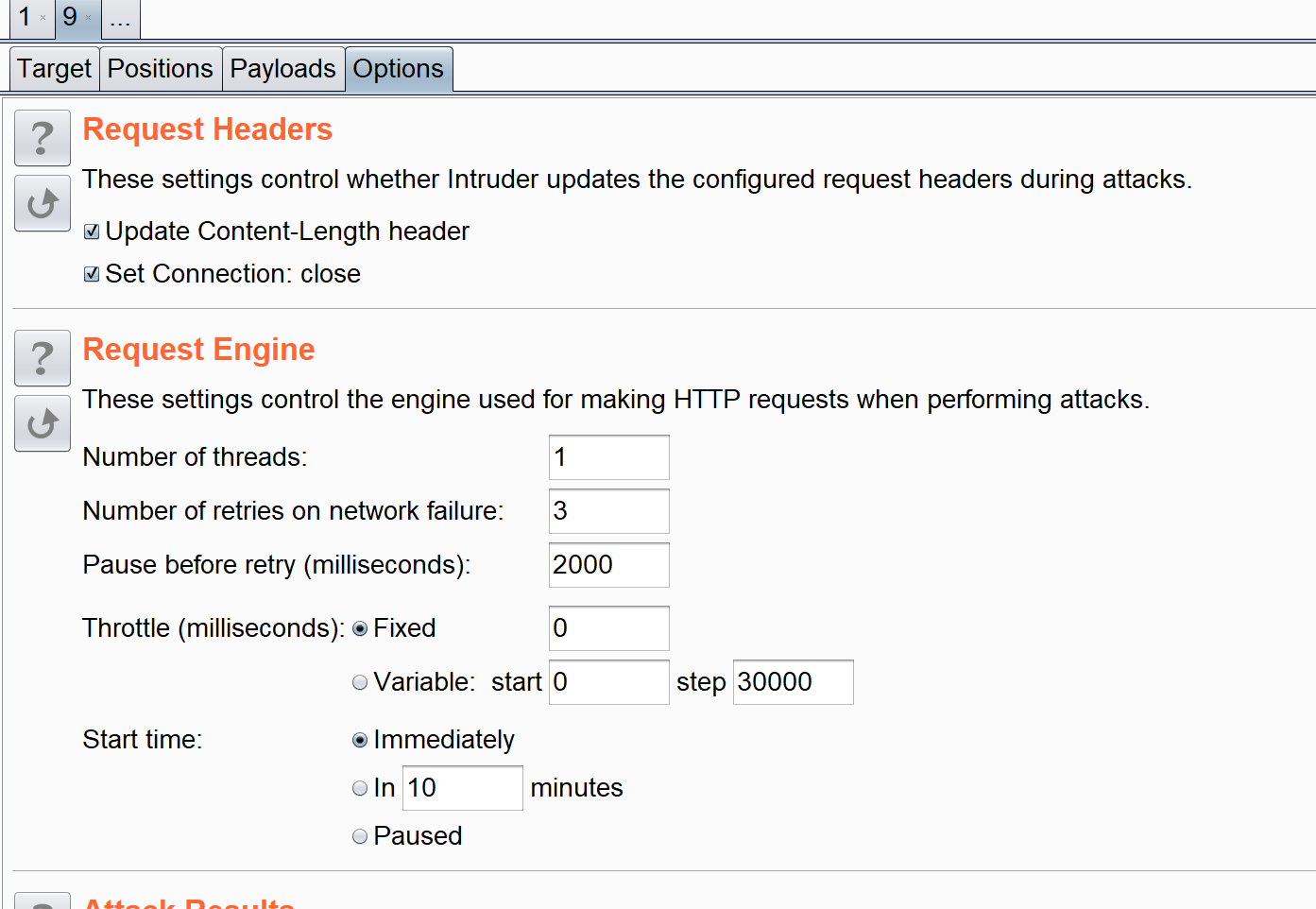Click the Request Engine heading
Viewport: 1316px width, 909px height.
[198, 350]
